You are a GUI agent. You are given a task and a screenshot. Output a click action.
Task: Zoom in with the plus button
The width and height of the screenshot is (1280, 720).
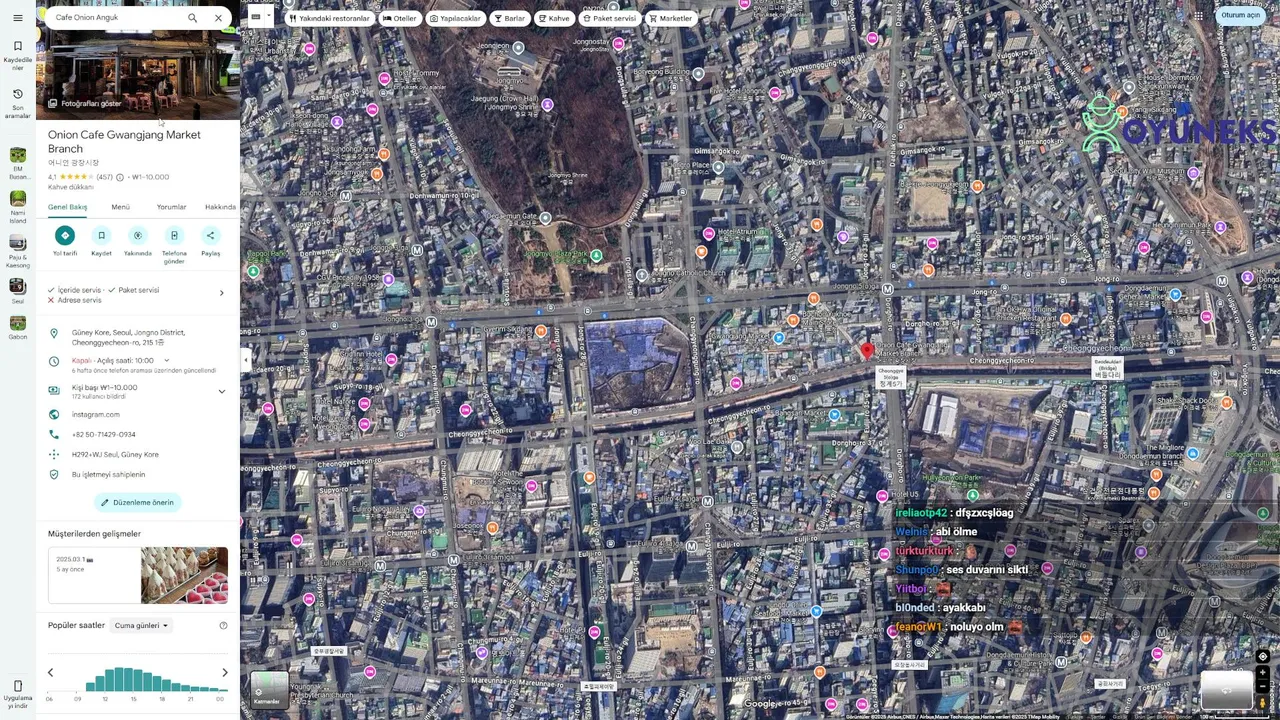click(1263, 673)
